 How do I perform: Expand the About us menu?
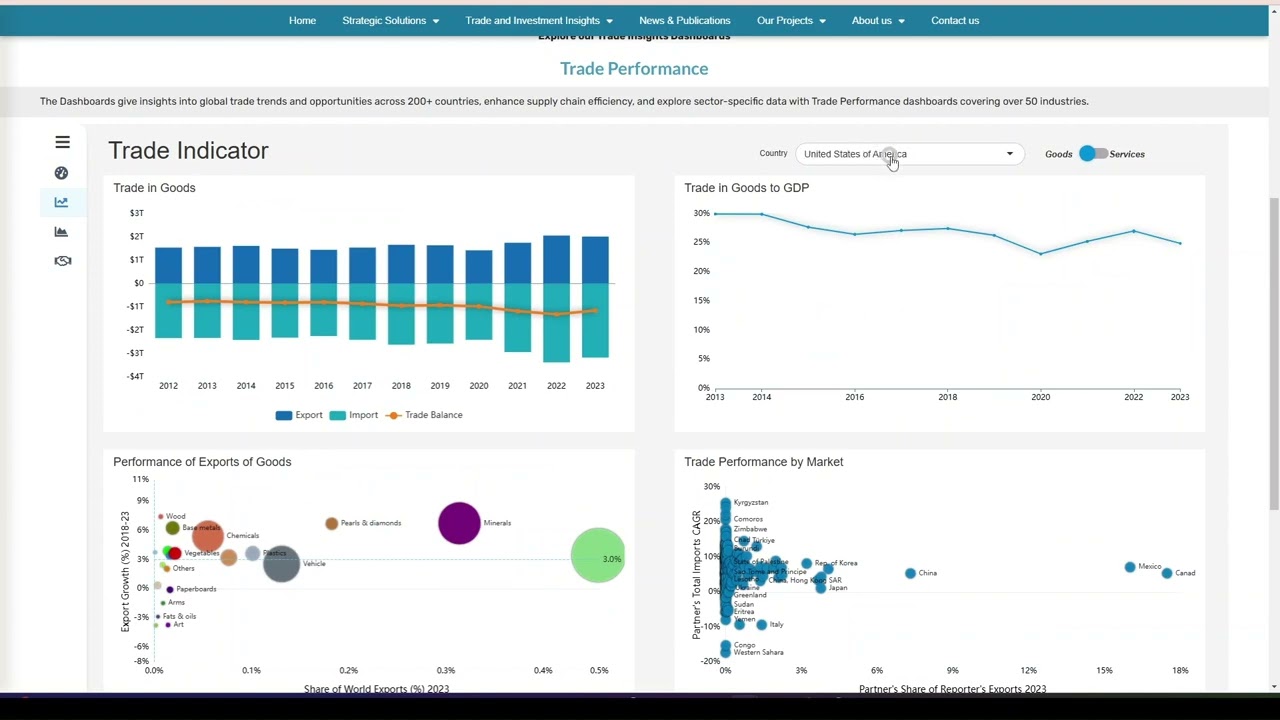pyautogui.click(x=878, y=20)
